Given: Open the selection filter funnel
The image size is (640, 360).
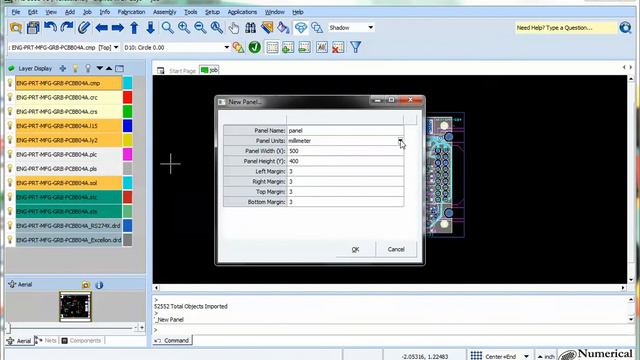Looking at the screenshot, I should click(x=356, y=47).
